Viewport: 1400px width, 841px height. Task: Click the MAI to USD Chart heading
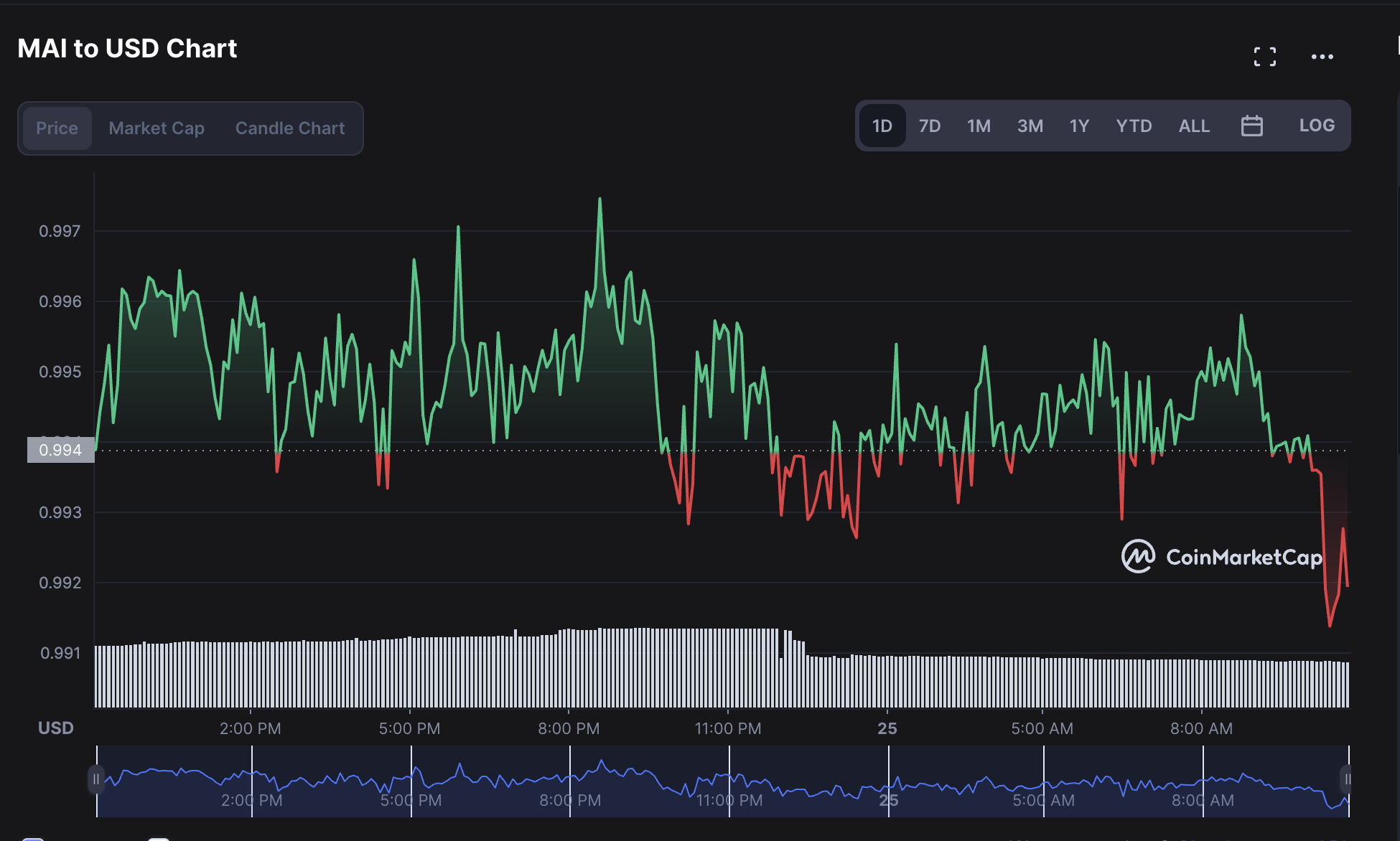(x=127, y=48)
